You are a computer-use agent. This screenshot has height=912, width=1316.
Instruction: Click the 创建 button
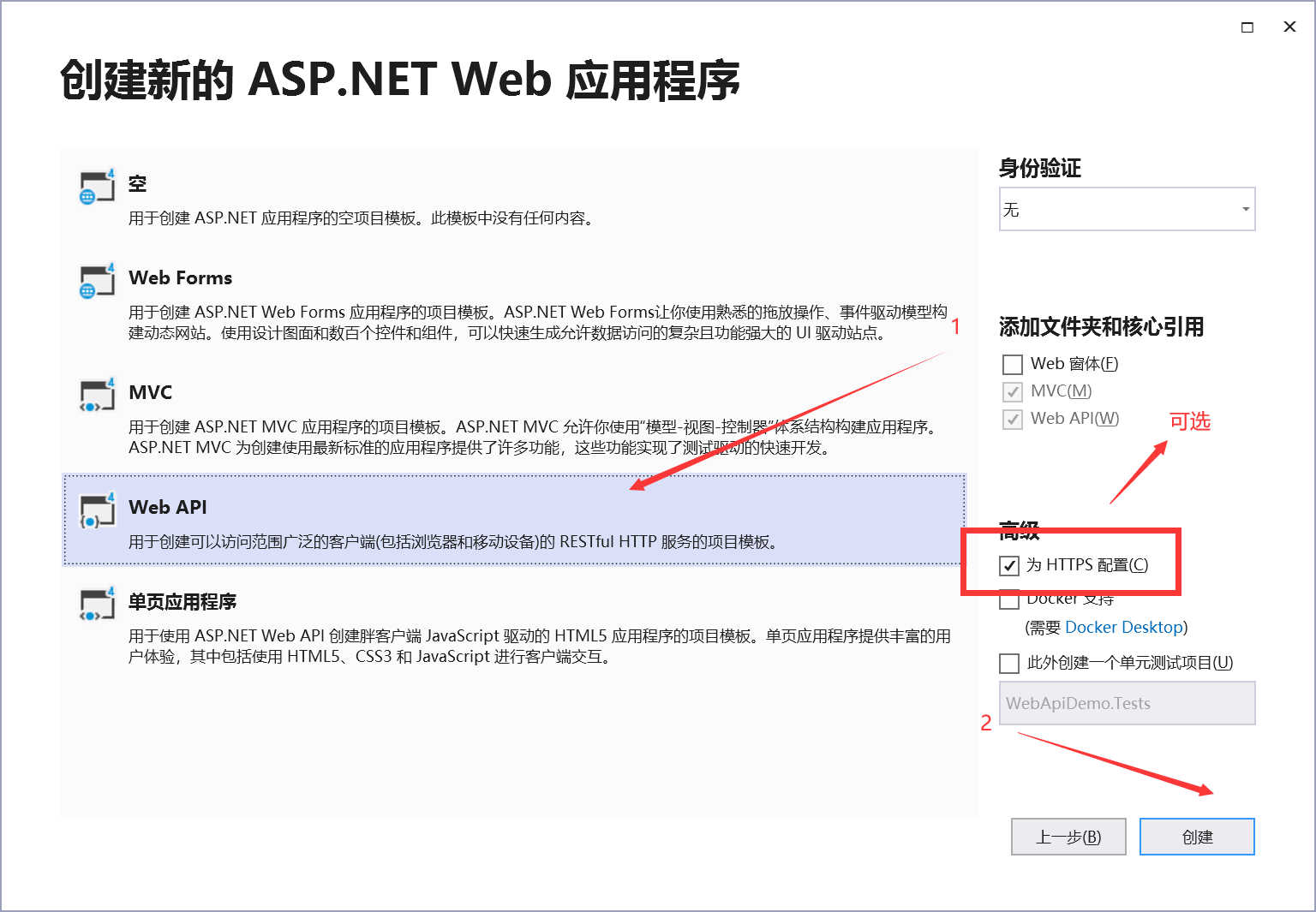[1197, 837]
